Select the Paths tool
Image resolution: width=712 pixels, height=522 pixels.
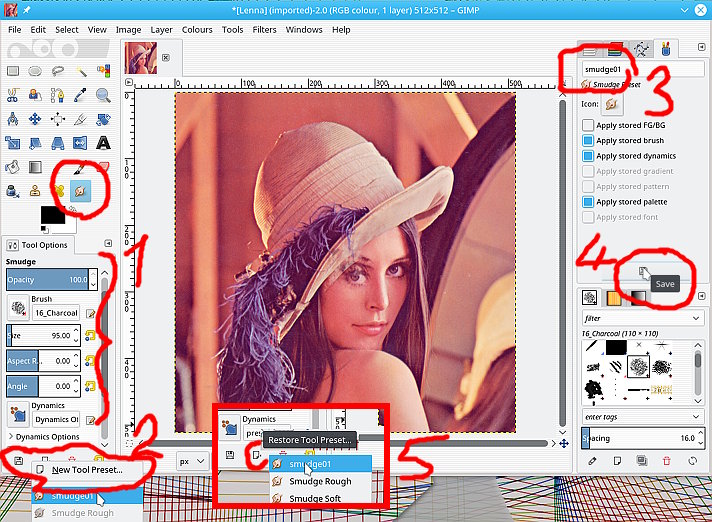(58, 95)
